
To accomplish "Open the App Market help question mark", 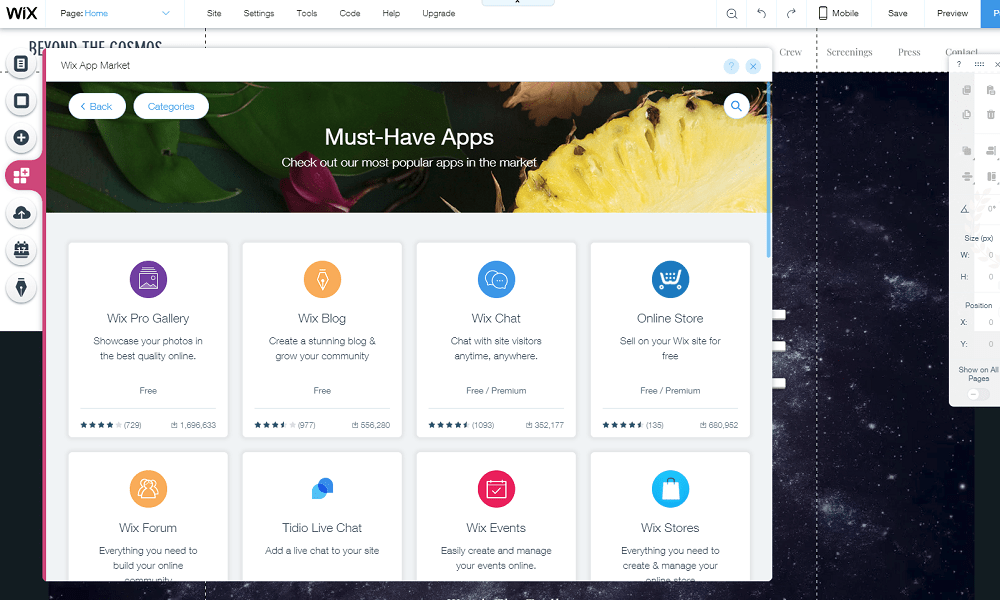I will coord(732,66).
